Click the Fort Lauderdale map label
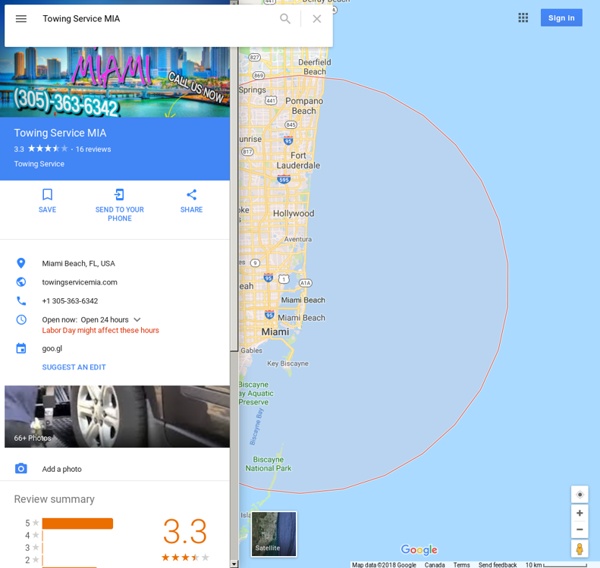 coord(298,160)
